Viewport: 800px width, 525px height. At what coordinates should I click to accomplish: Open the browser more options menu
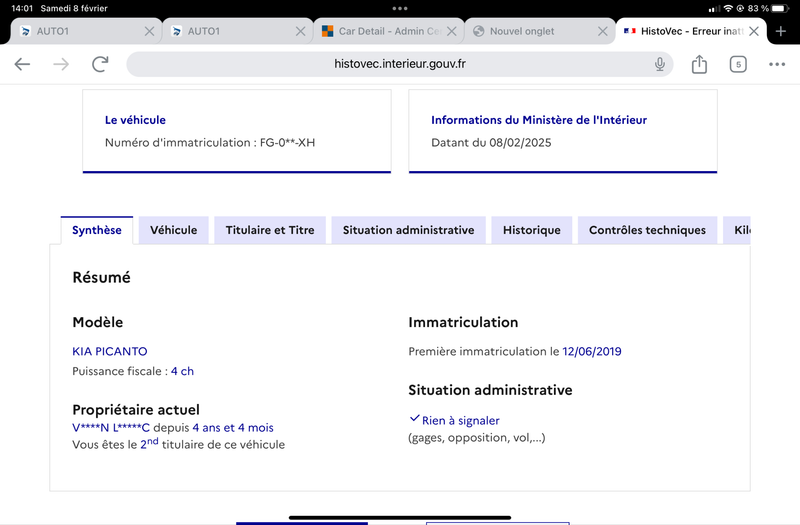tap(777, 64)
